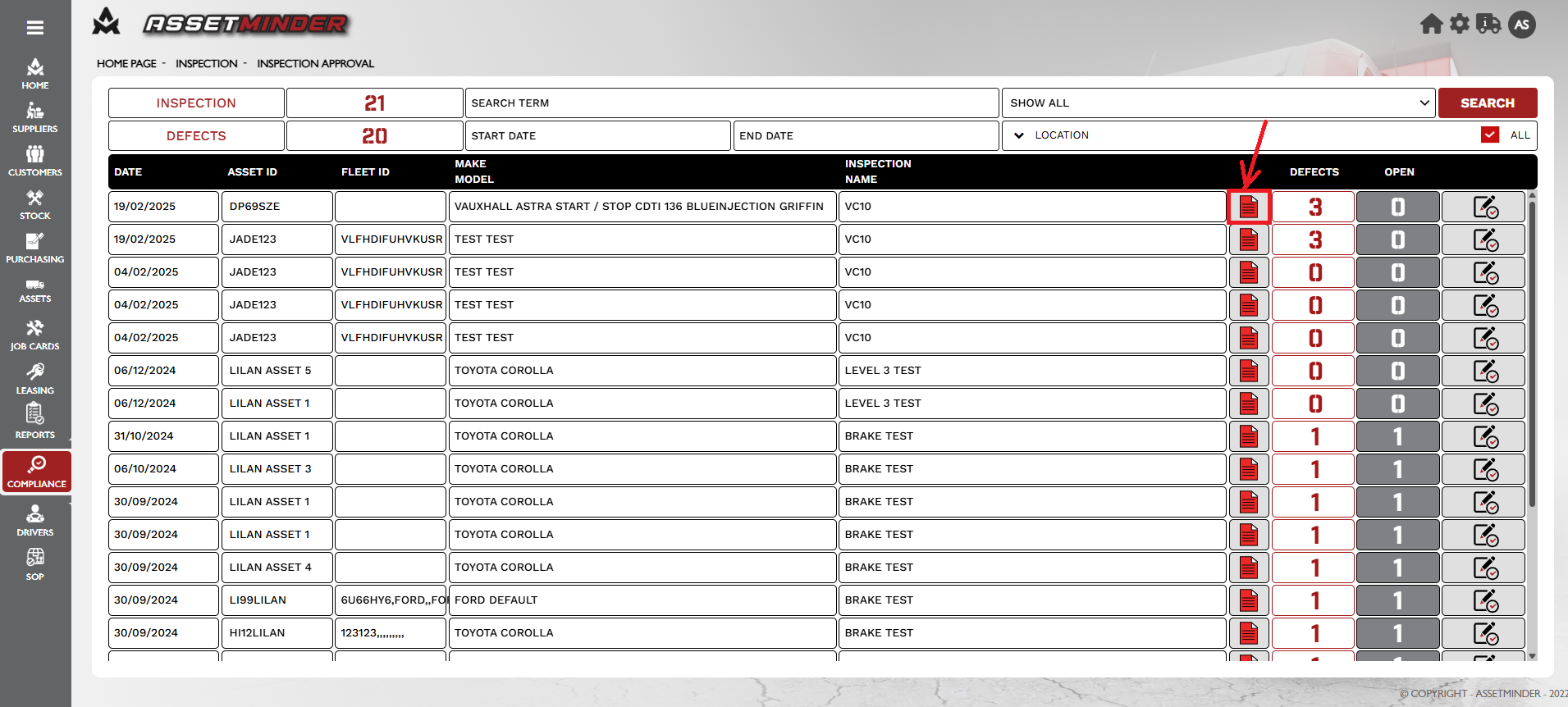This screenshot has width=1568, height=707.
Task: Open Reports from the sidebar
Action: tap(35, 422)
